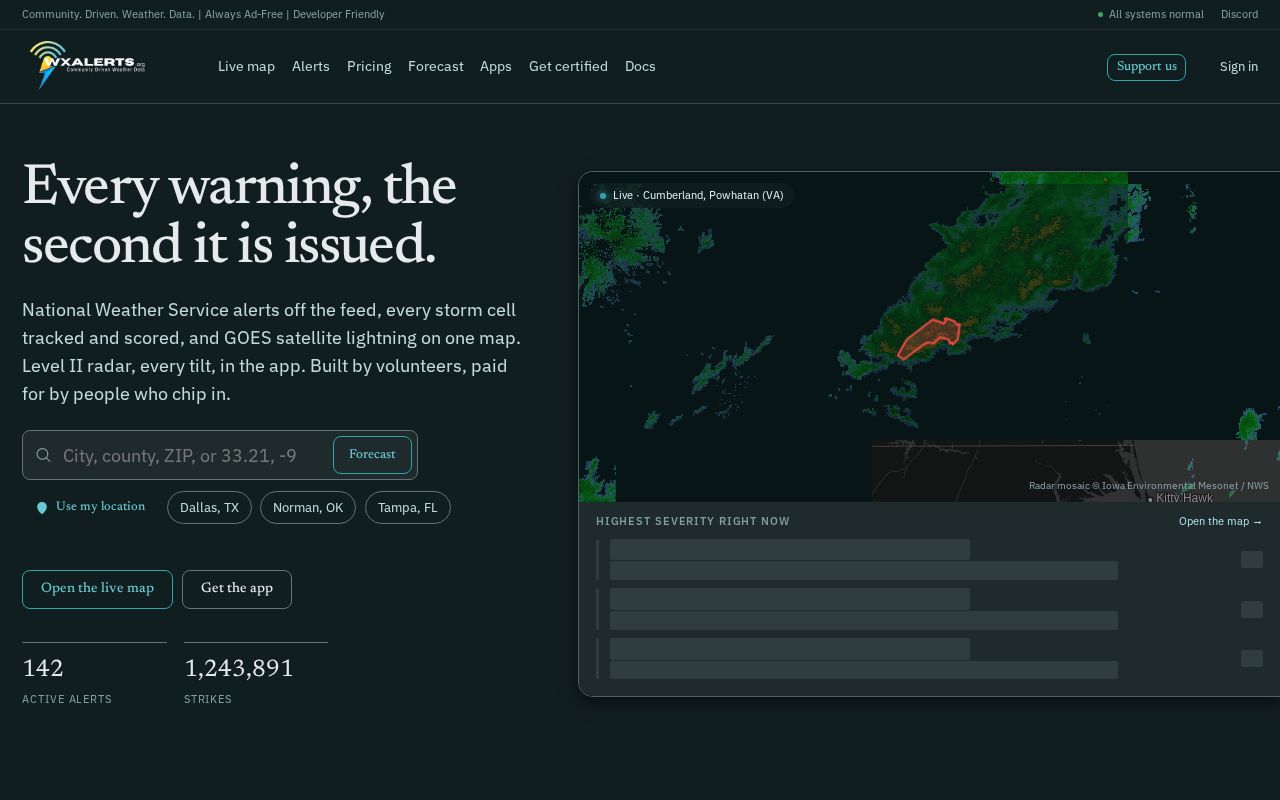Click the Sign in link
The image size is (1280, 800).
tap(1239, 66)
